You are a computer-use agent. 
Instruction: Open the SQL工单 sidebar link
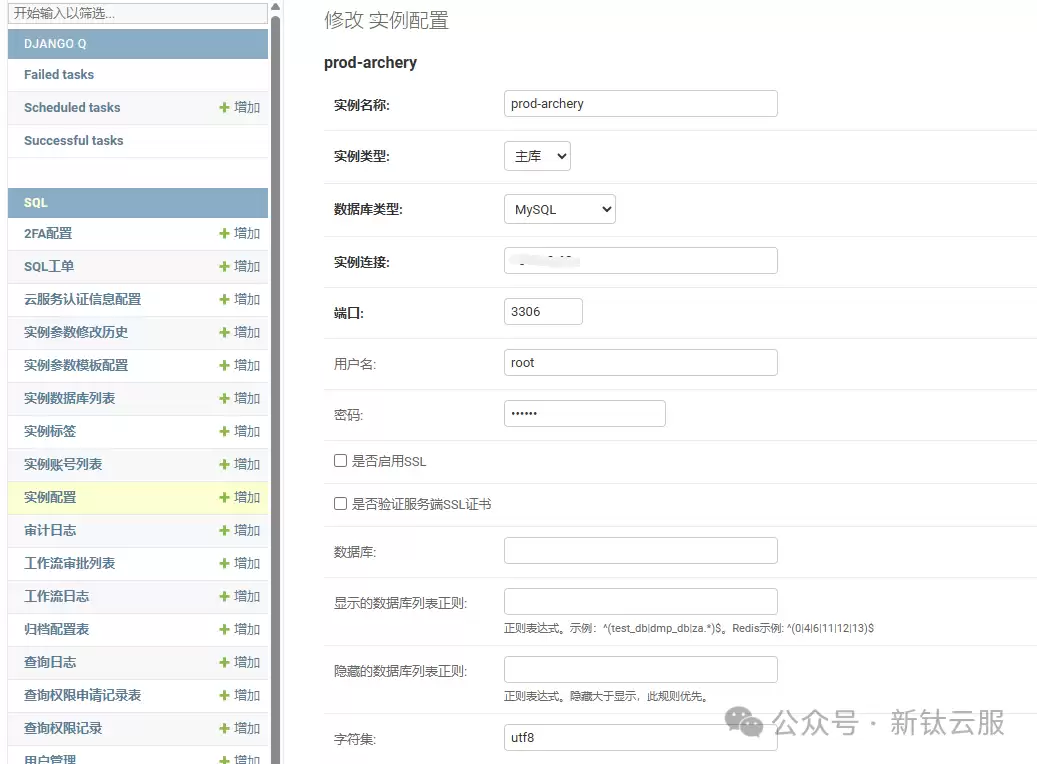(49, 266)
